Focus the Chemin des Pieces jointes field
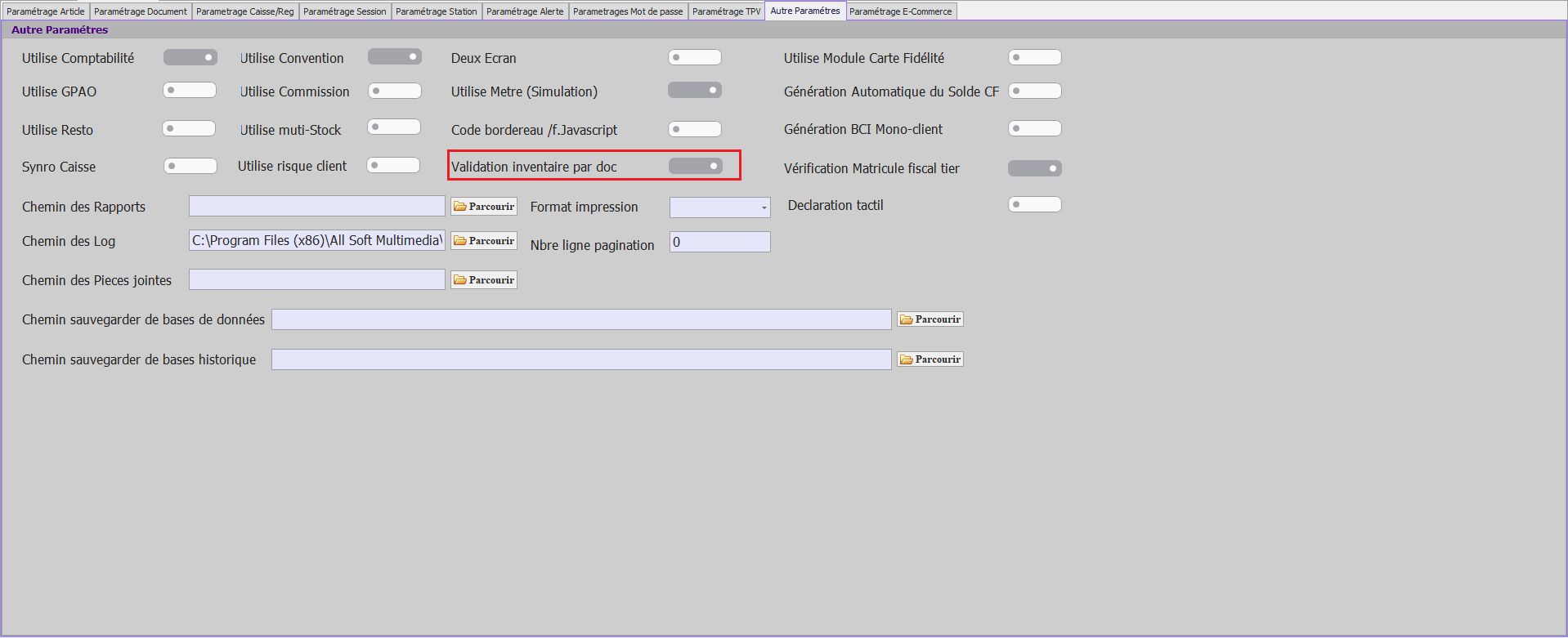 (317, 279)
